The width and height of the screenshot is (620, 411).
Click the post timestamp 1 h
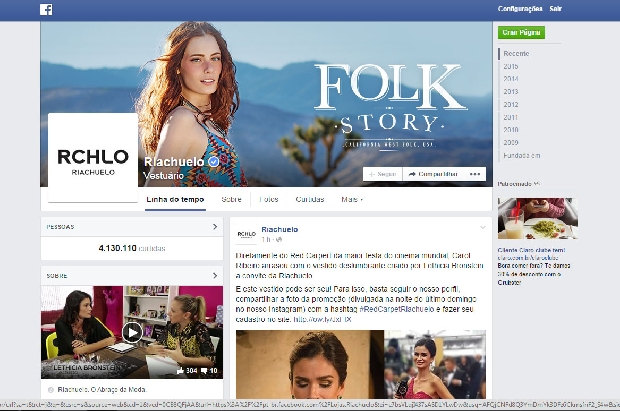[266, 240]
